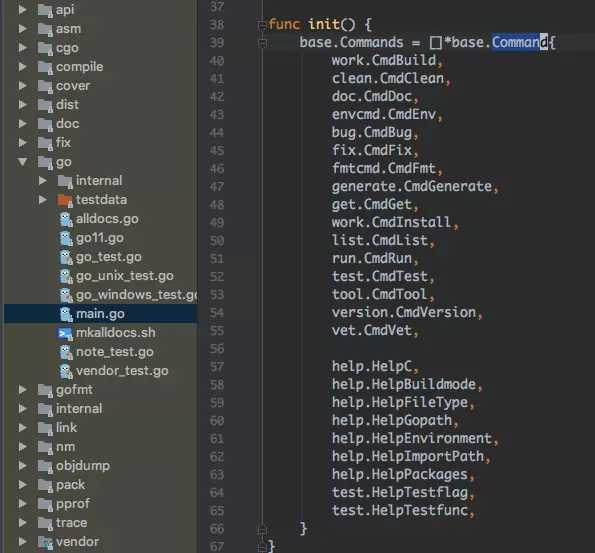Click the dist folder icon

[45, 106]
